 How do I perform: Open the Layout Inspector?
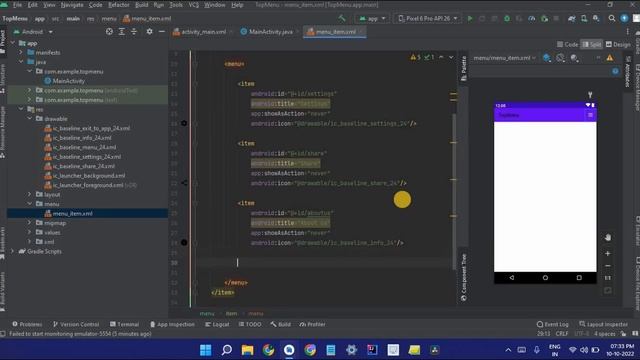(x=603, y=324)
